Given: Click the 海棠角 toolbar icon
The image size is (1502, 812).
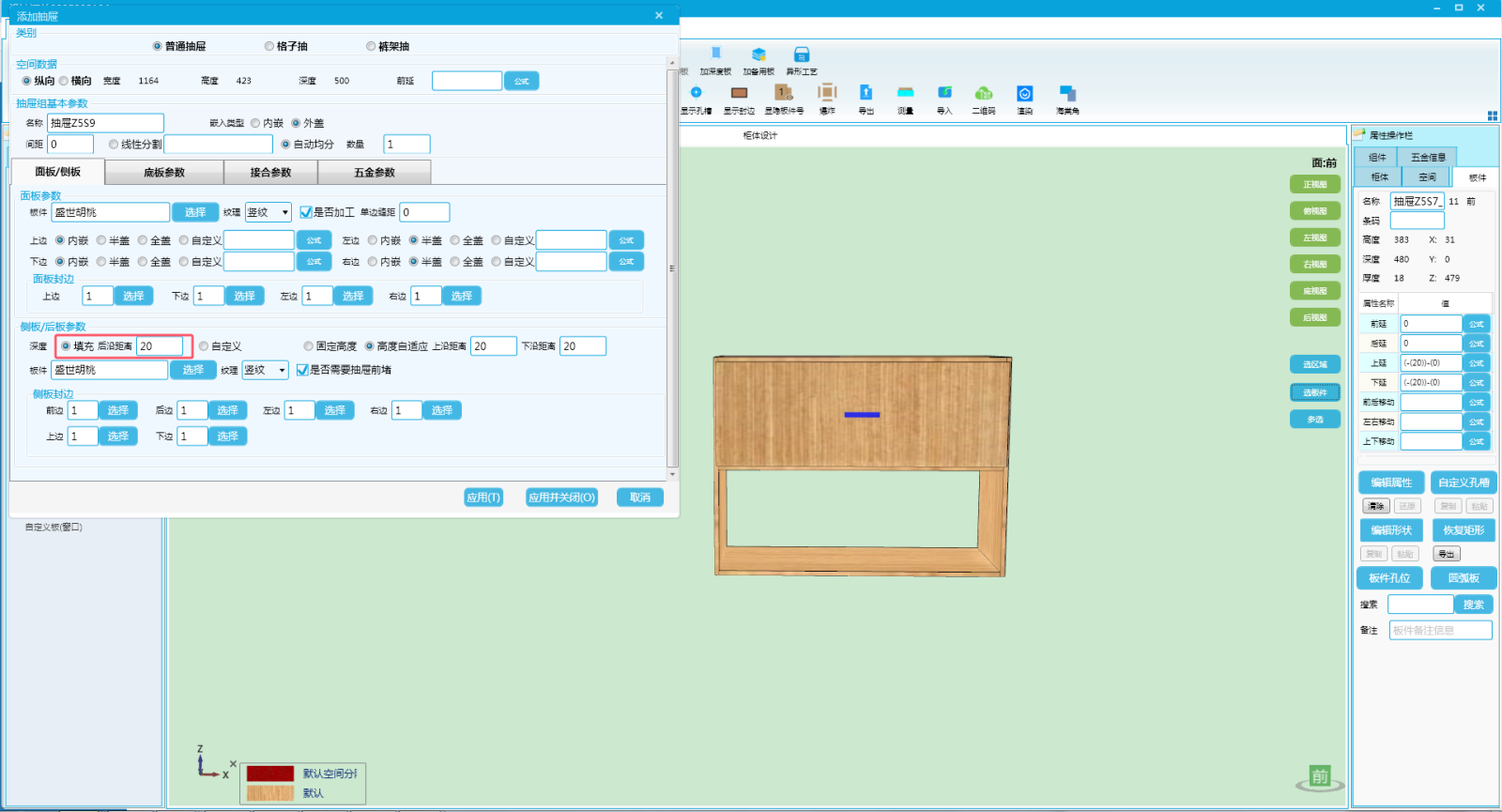Looking at the screenshot, I should click(1067, 93).
